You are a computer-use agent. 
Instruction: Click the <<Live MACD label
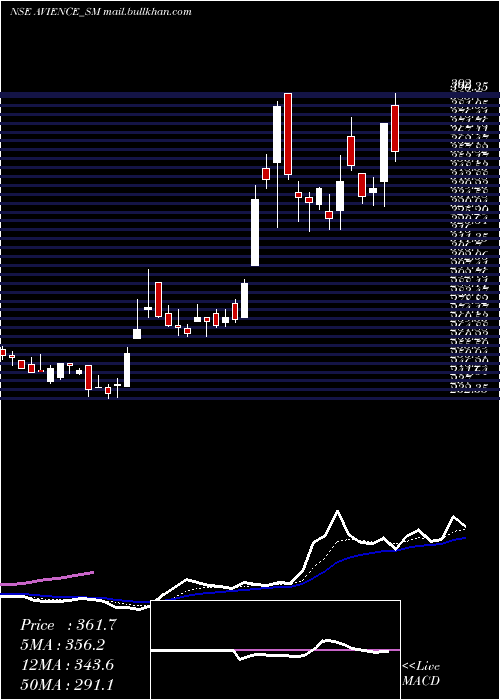click(x=421, y=673)
